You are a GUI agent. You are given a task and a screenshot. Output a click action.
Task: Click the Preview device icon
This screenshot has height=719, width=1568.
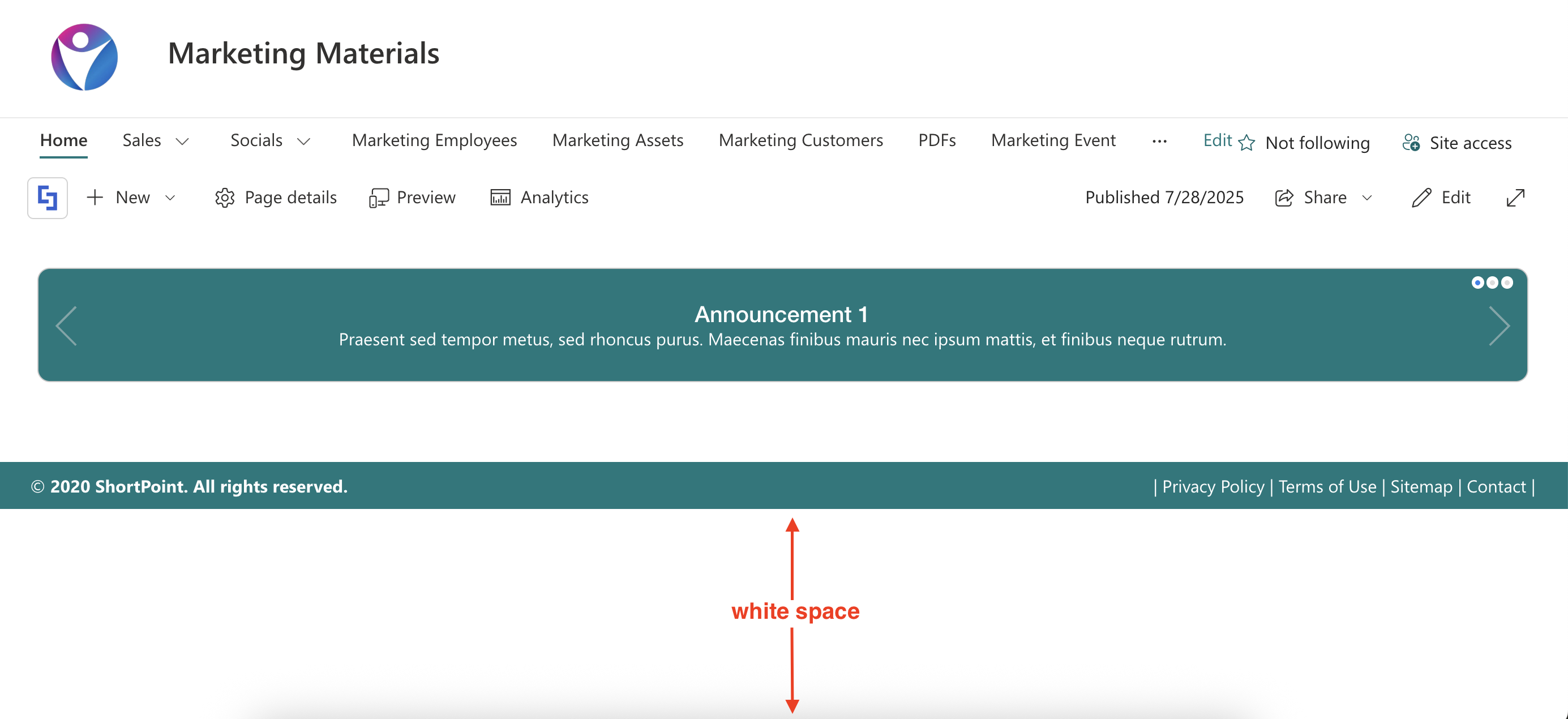pos(379,198)
